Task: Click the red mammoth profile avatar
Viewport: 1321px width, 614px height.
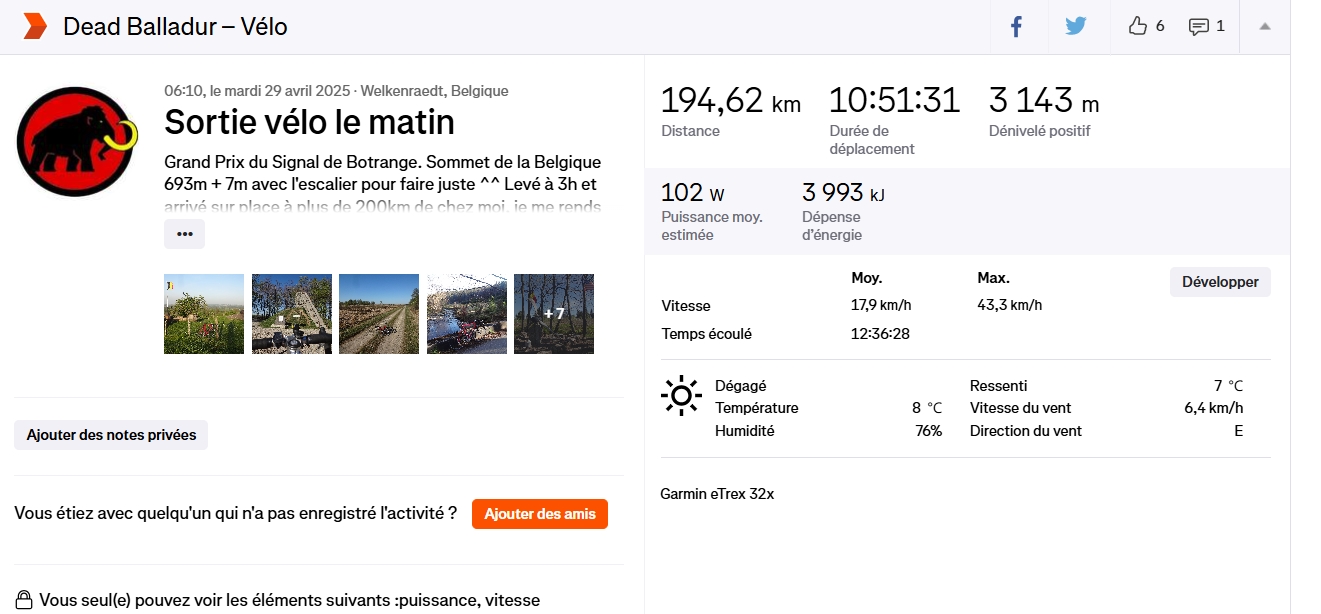Action: pos(77,141)
